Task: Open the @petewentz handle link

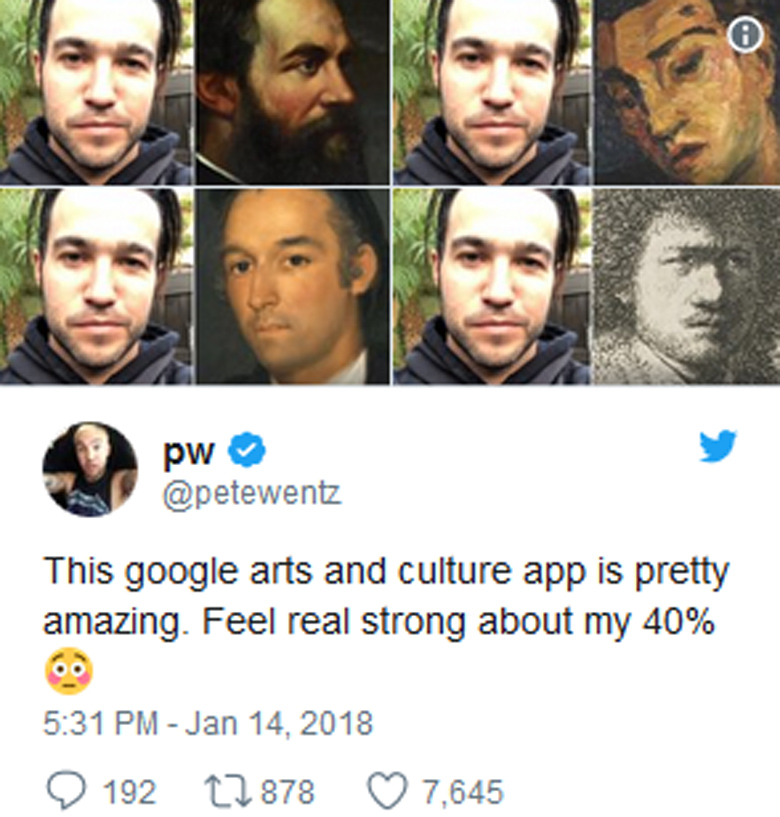Action: pyautogui.click(x=252, y=493)
